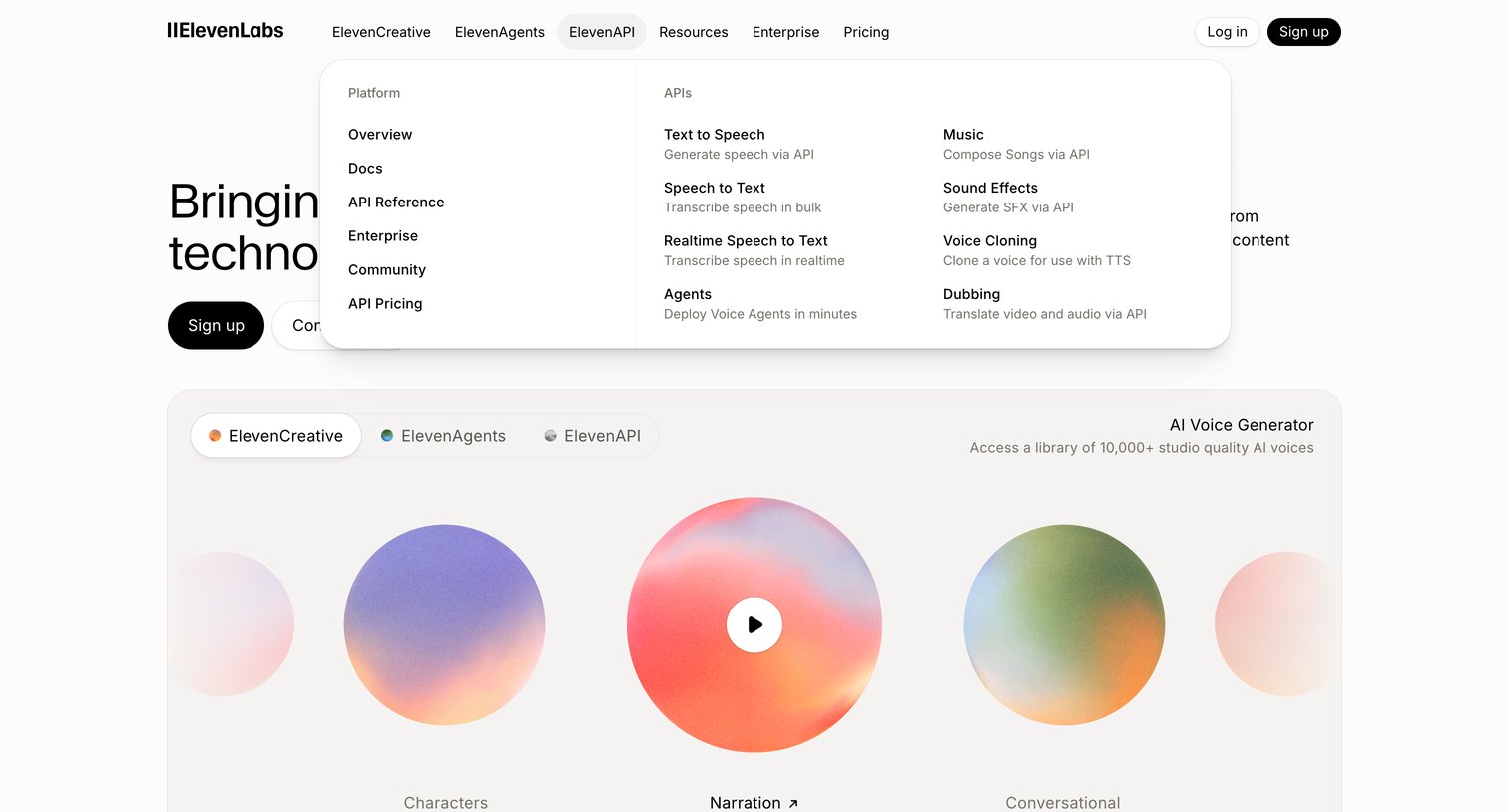This screenshot has height=812, width=1509.
Task: Click 'Translate video and audio via API'
Action: [x=1045, y=314]
